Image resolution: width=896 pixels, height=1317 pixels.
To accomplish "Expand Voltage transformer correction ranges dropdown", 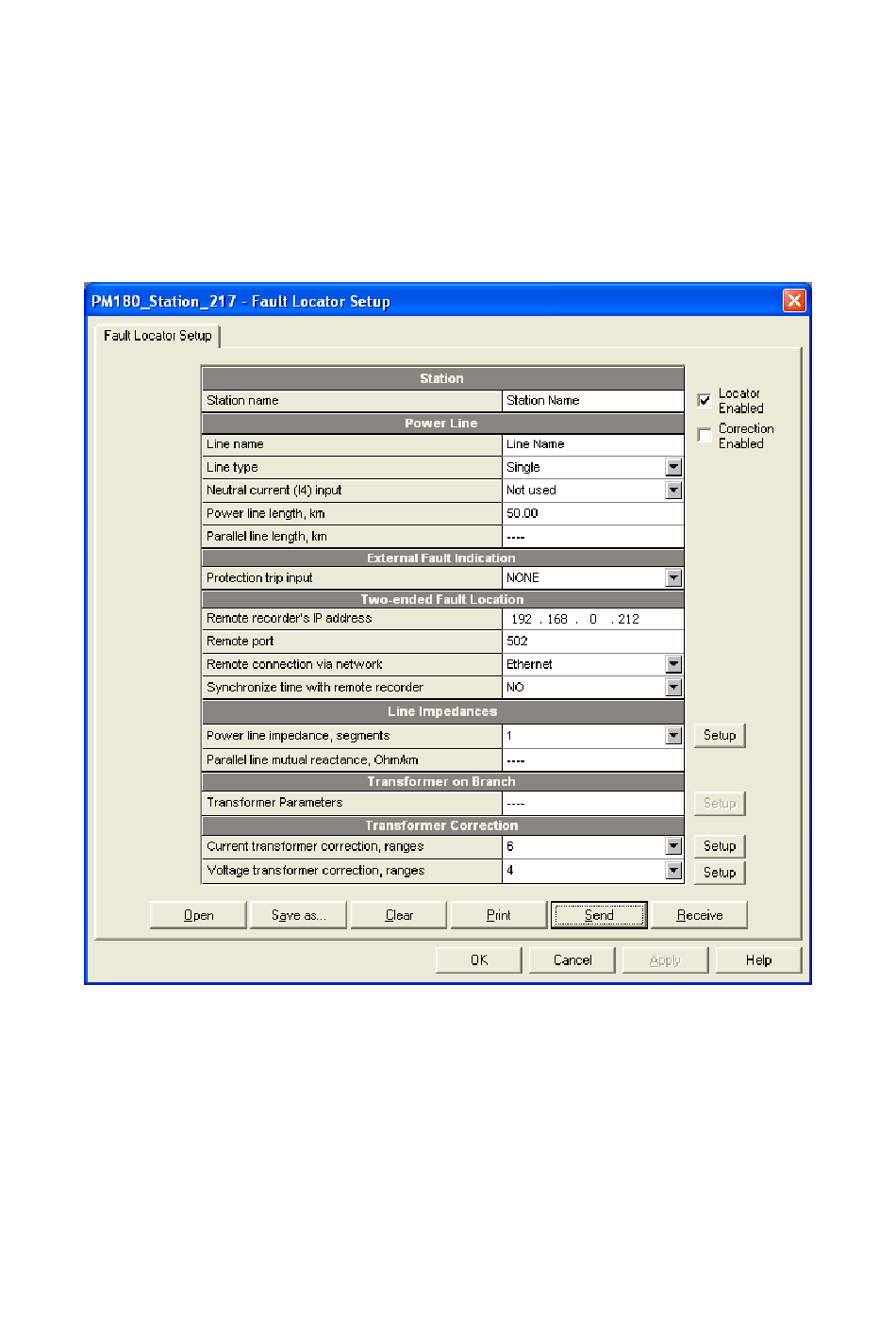I will [673, 871].
